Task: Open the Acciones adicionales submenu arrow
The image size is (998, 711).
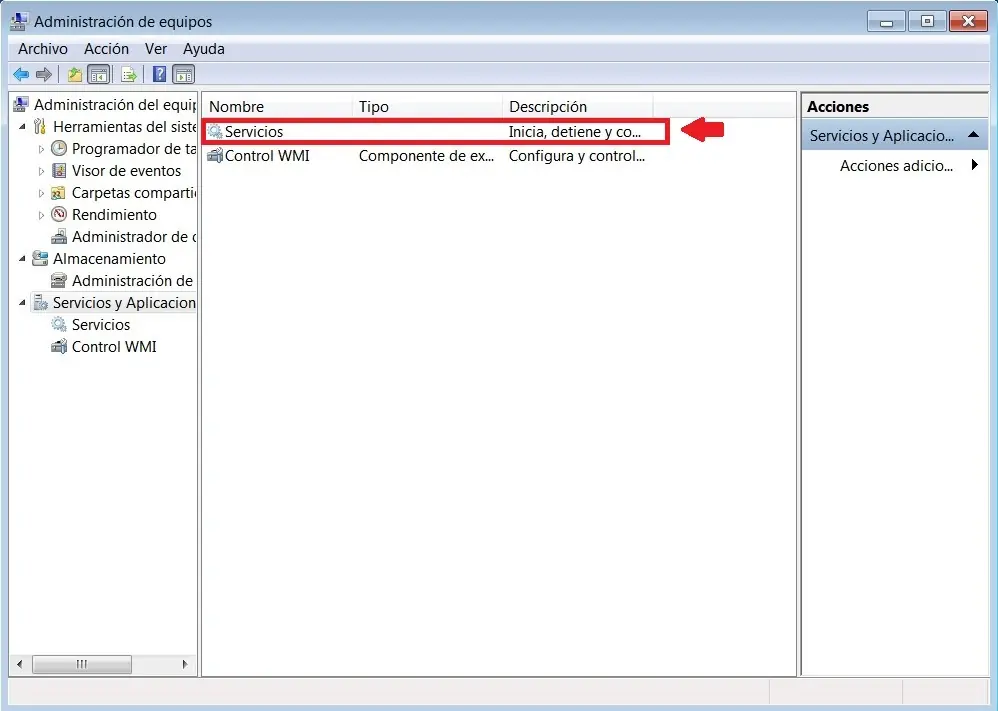Action: pyautogui.click(x=974, y=165)
